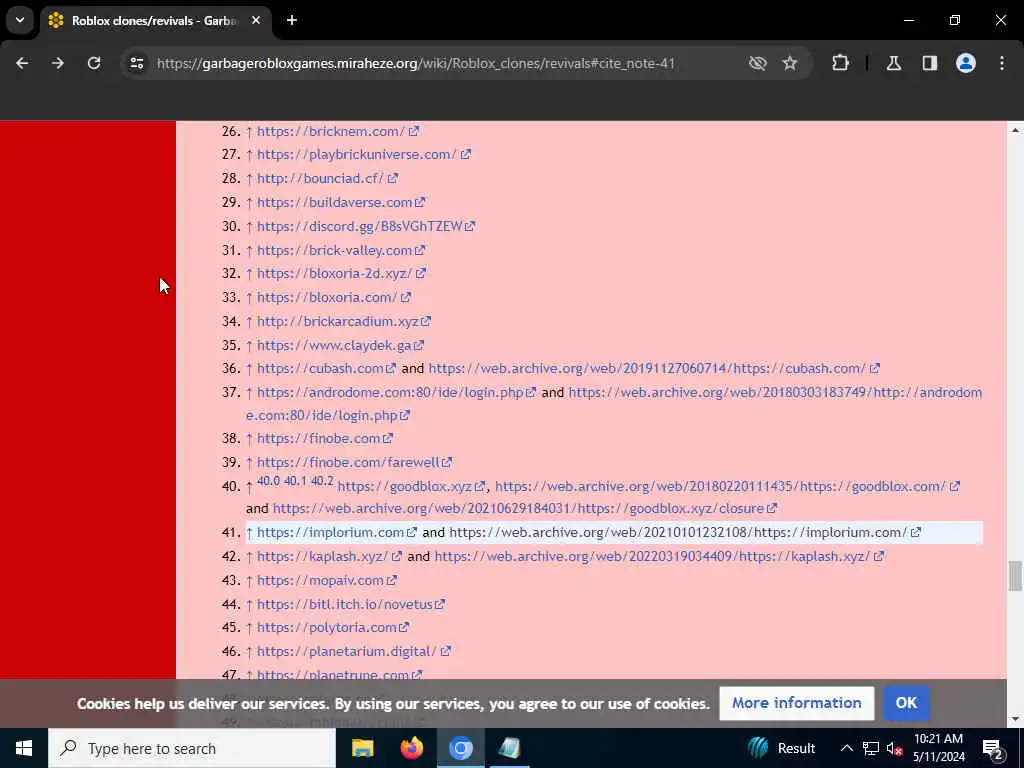Open the www.claydek.ga link
The width and height of the screenshot is (1024, 768).
click(334, 345)
